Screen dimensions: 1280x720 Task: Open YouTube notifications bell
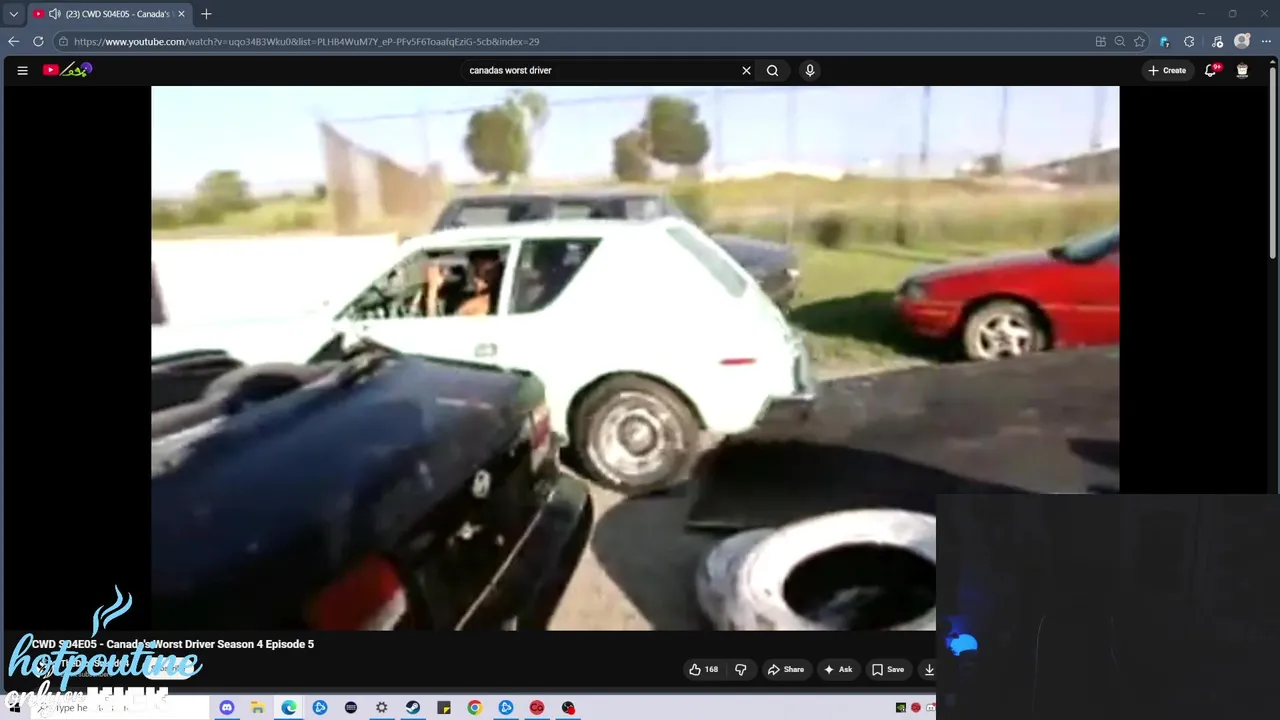pyautogui.click(x=1211, y=70)
